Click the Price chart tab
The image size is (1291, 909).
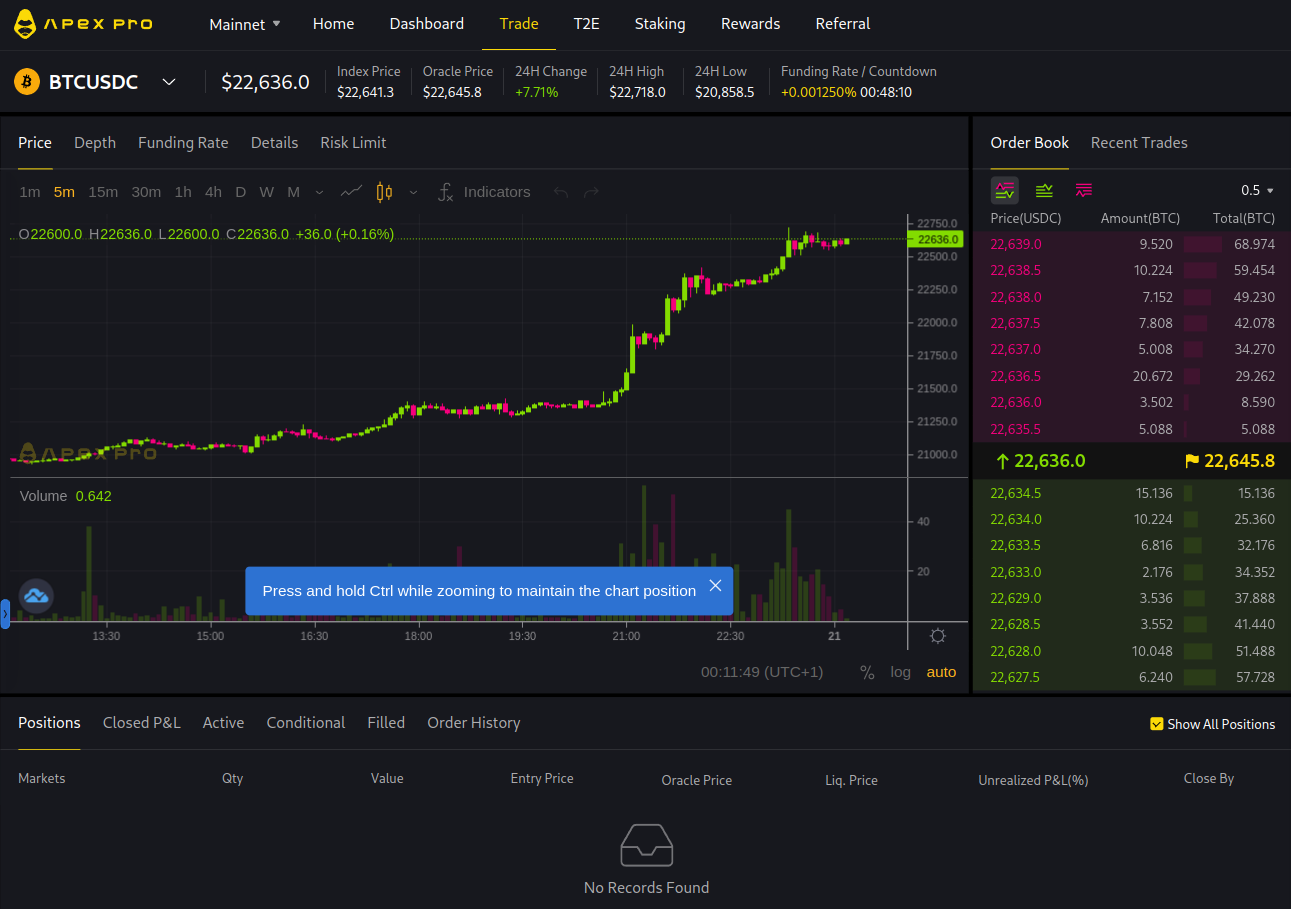click(x=35, y=143)
